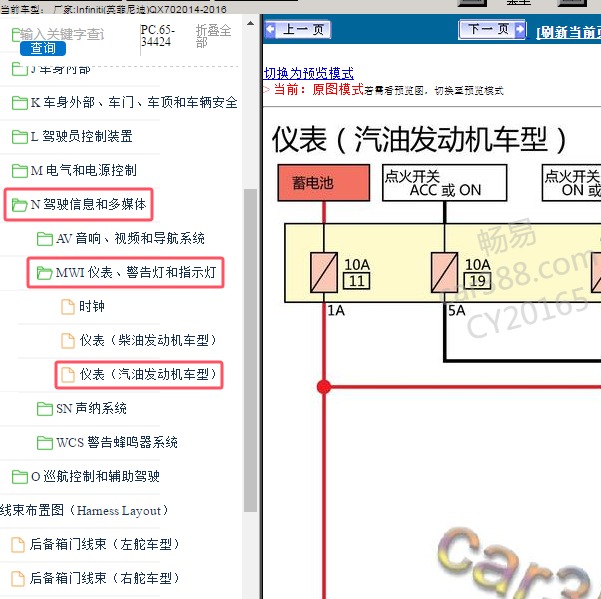Click the 5A connector label

(x=456, y=310)
